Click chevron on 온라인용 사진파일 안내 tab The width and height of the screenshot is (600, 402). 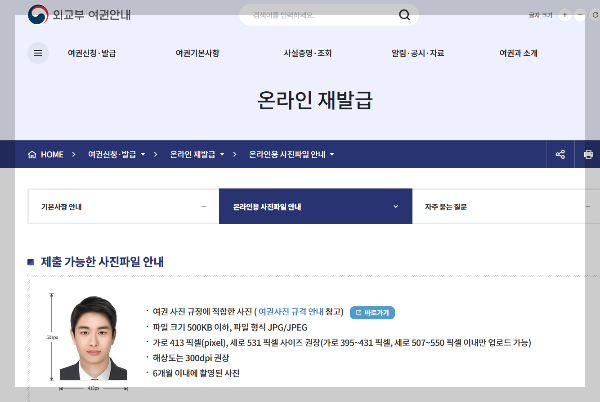point(396,207)
